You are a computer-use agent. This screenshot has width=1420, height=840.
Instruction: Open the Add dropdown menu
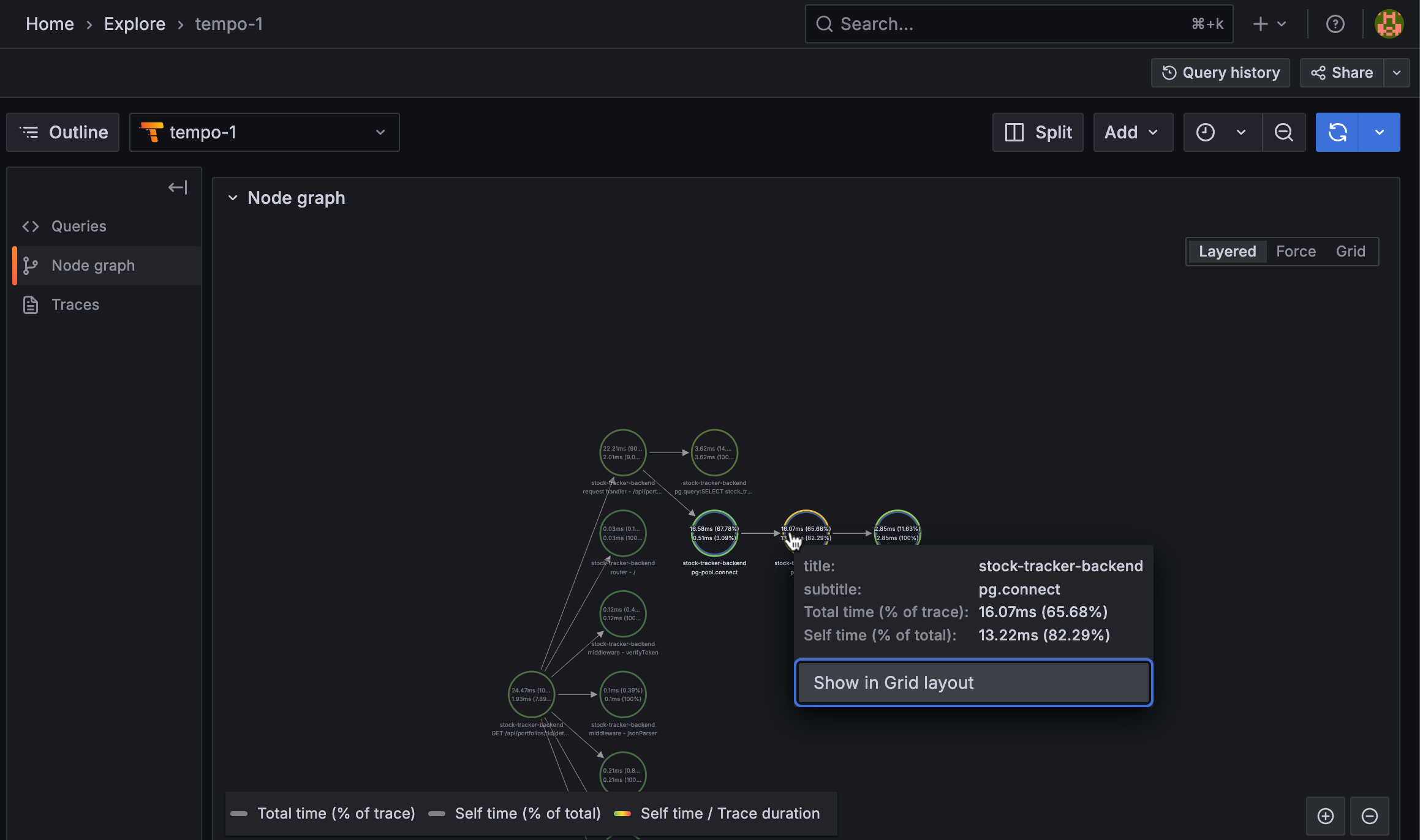(1133, 132)
